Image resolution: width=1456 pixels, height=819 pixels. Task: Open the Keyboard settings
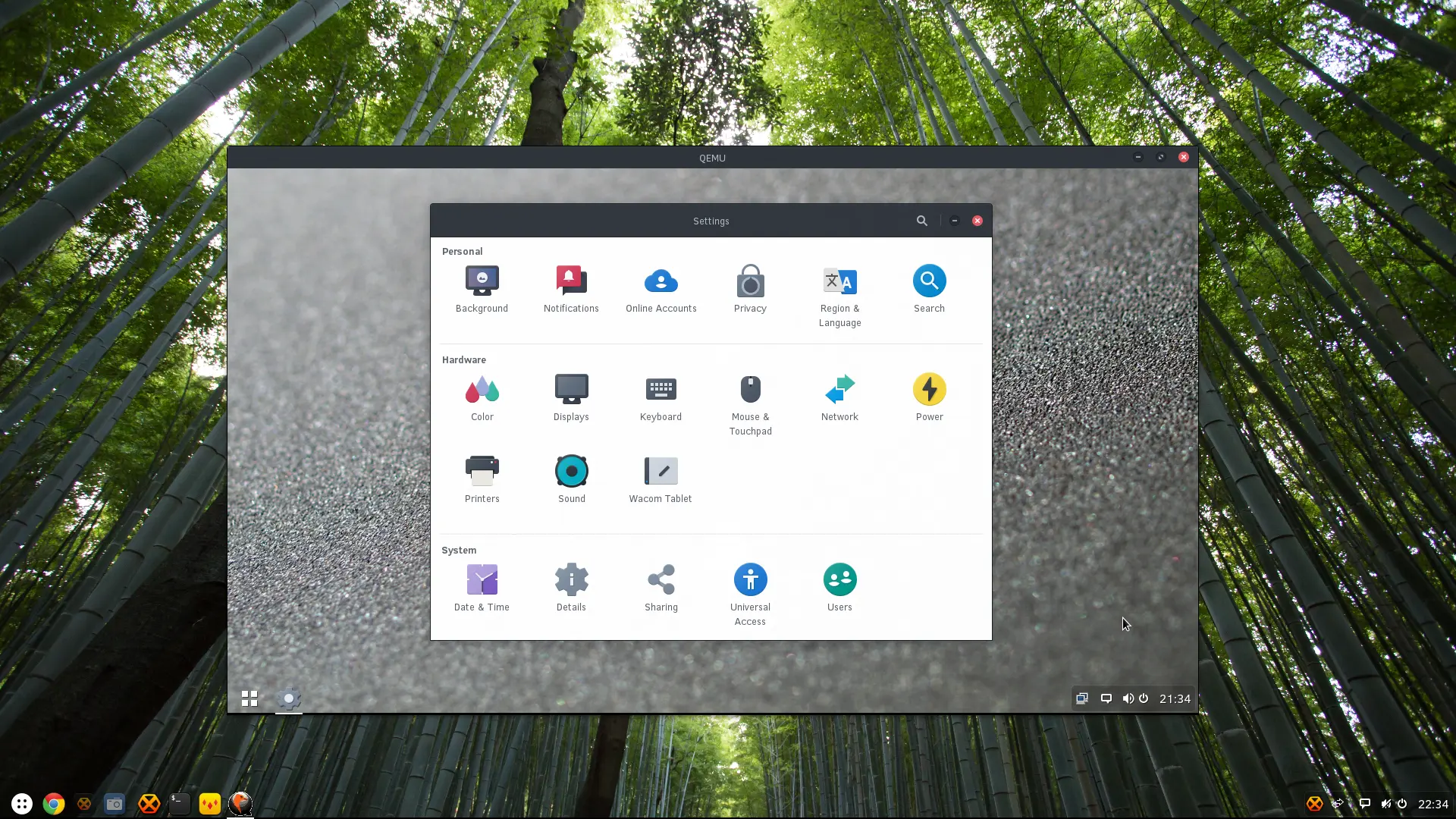tap(661, 398)
